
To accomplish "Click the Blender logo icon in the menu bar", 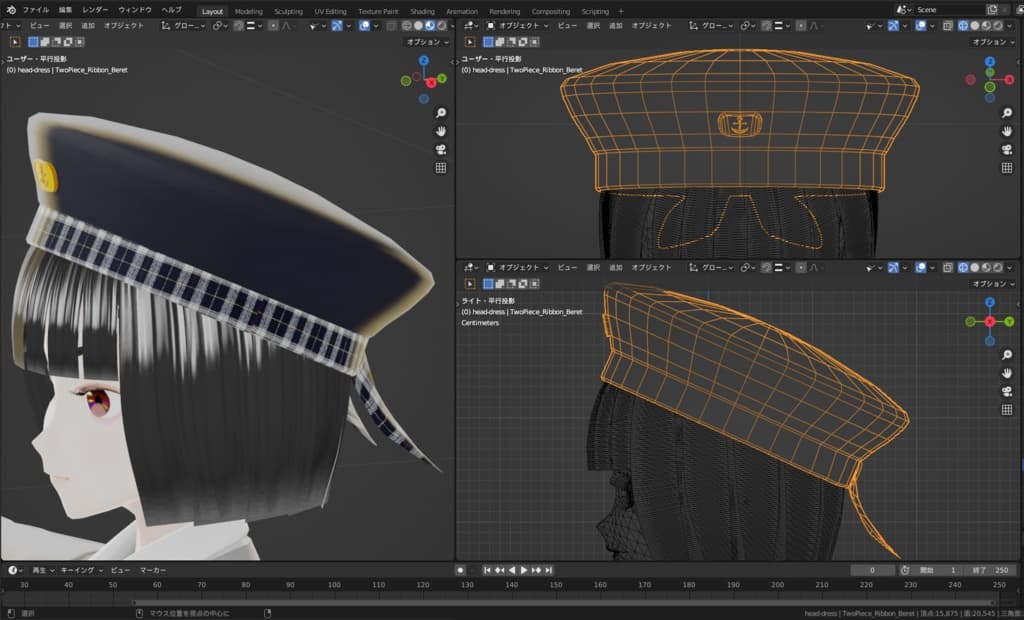I will click(x=10, y=10).
